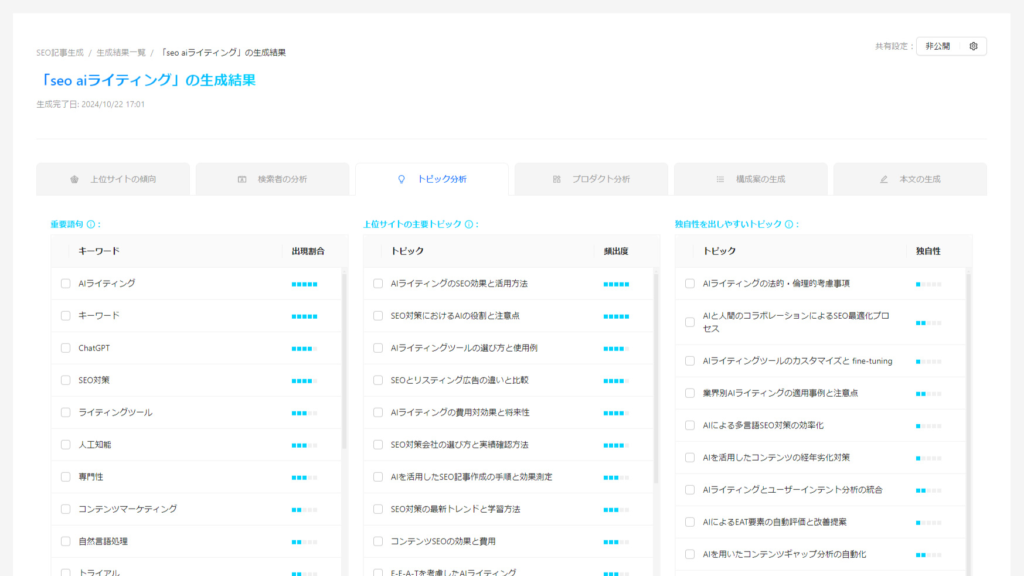1024x576 pixels.
Task: Click 非公開 sharing status button
Action: [x=938, y=46]
